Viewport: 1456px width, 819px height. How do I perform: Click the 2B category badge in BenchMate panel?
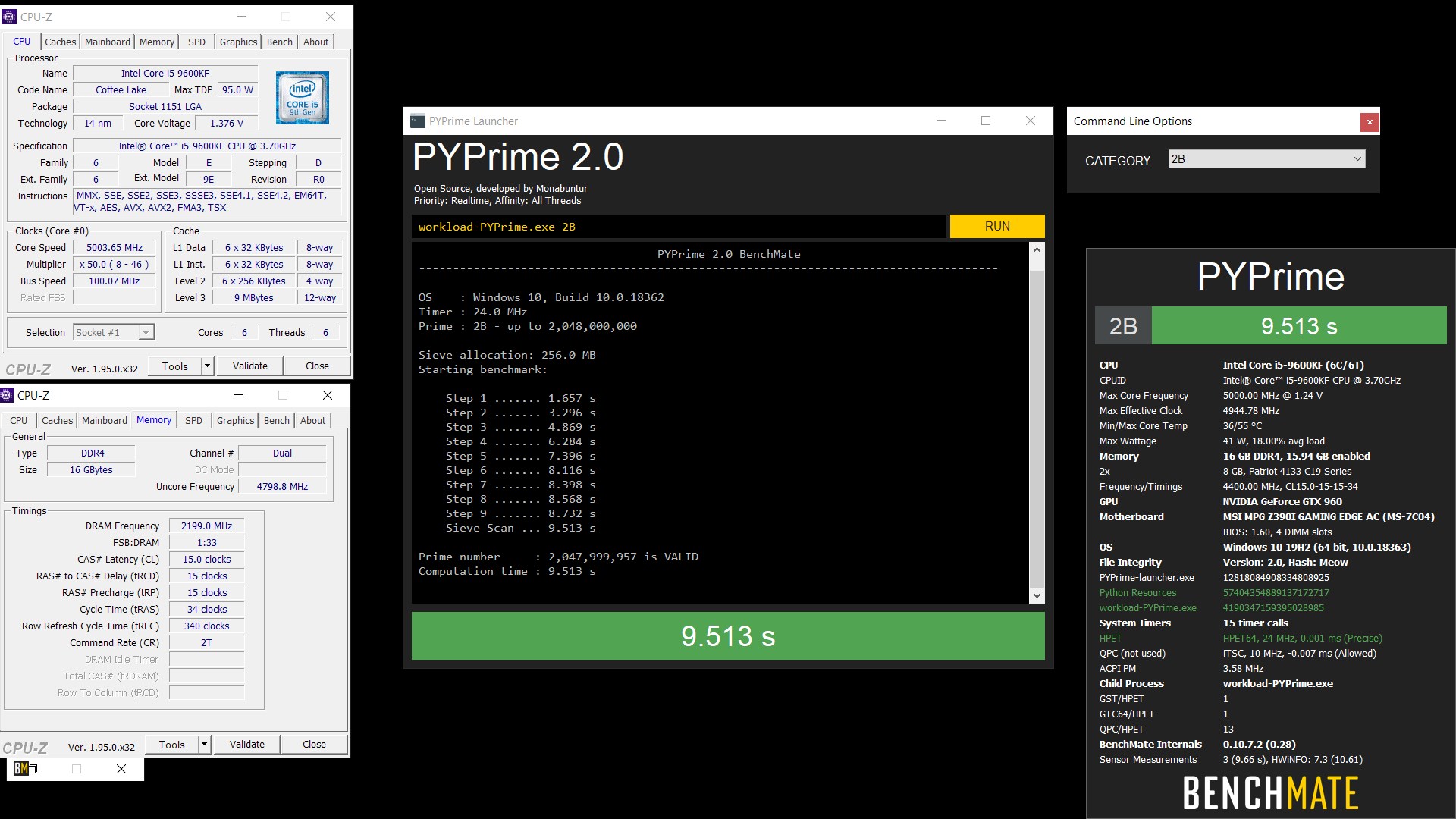[x=1123, y=326]
